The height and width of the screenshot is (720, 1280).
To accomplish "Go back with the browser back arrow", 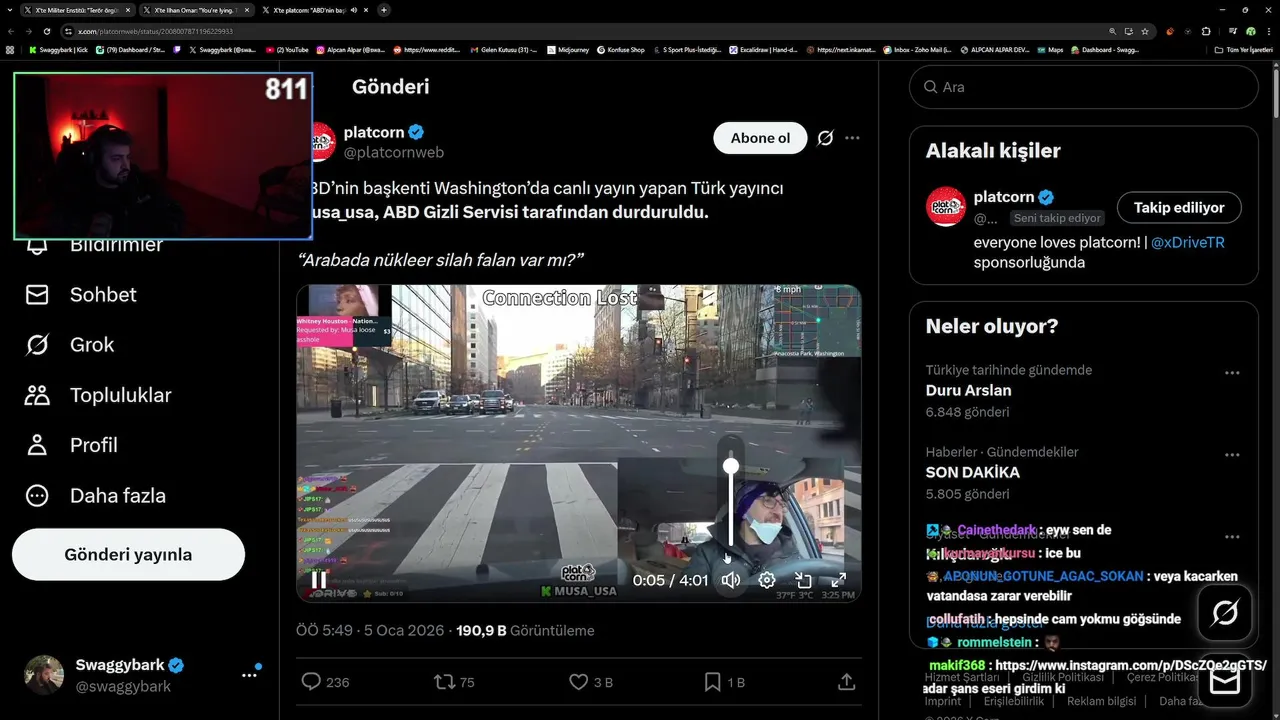I will (10, 31).
